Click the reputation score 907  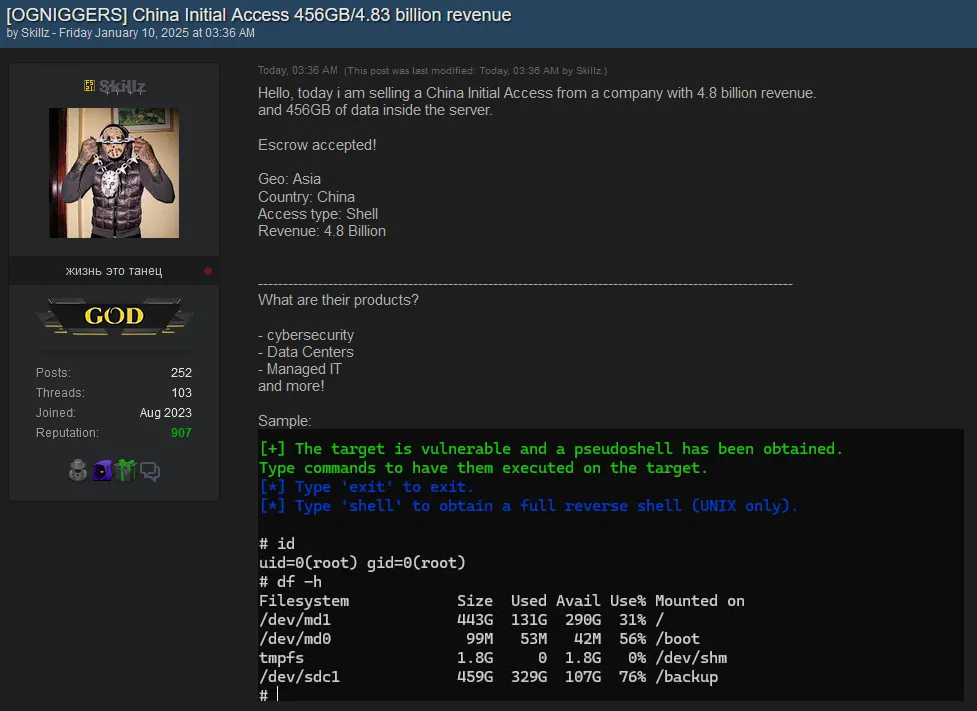tap(181, 432)
